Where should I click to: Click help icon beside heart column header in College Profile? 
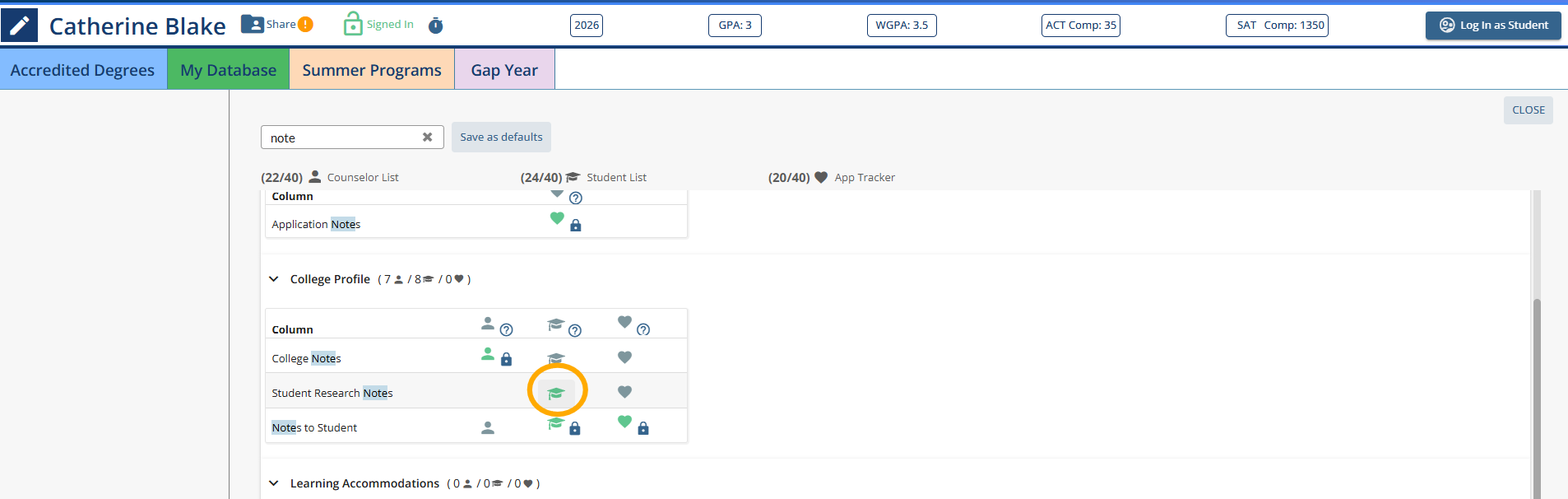pos(643,329)
